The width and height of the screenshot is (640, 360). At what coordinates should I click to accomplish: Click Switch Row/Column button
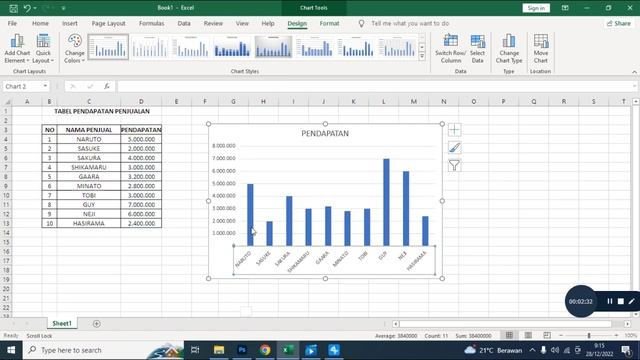pyautogui.click(x=451, y=49)
